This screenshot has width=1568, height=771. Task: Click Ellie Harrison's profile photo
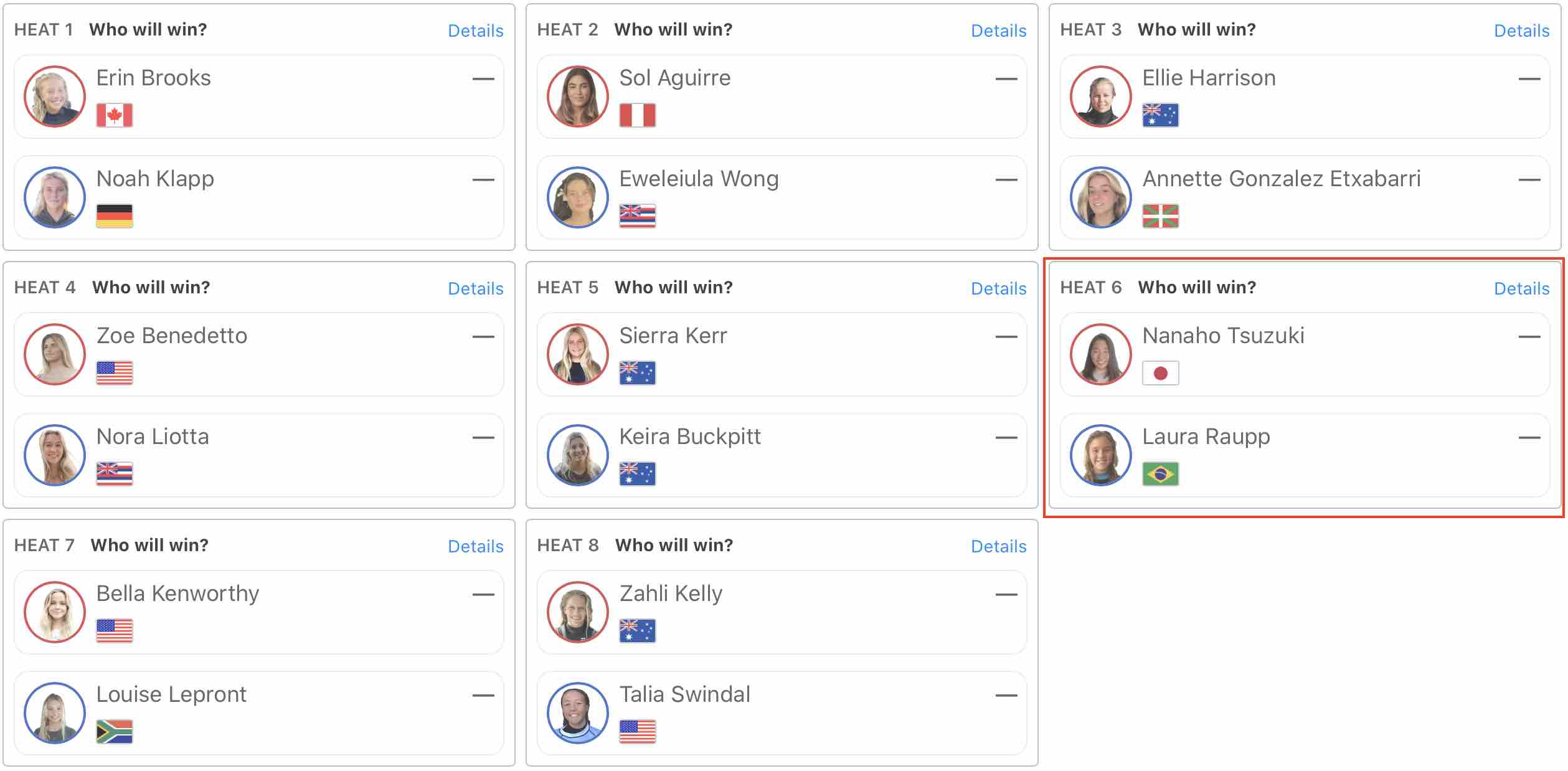tap(1100, 97)
